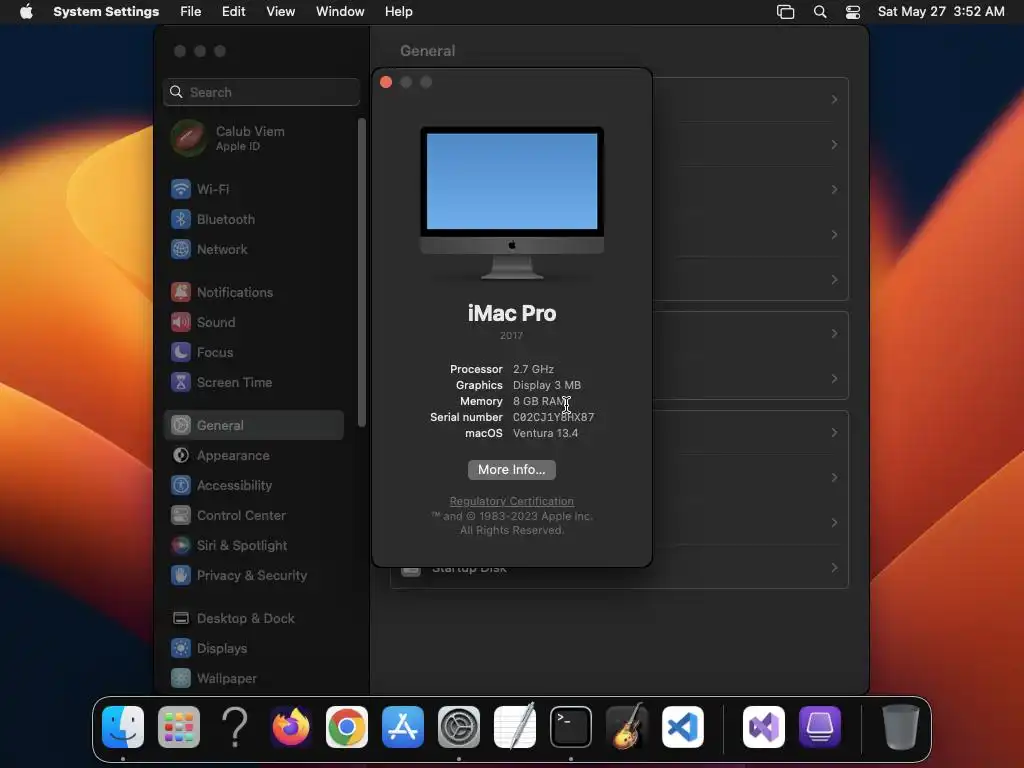Click the 8 GB RAM memory value

pyautogui.click(x=541, y=402)
